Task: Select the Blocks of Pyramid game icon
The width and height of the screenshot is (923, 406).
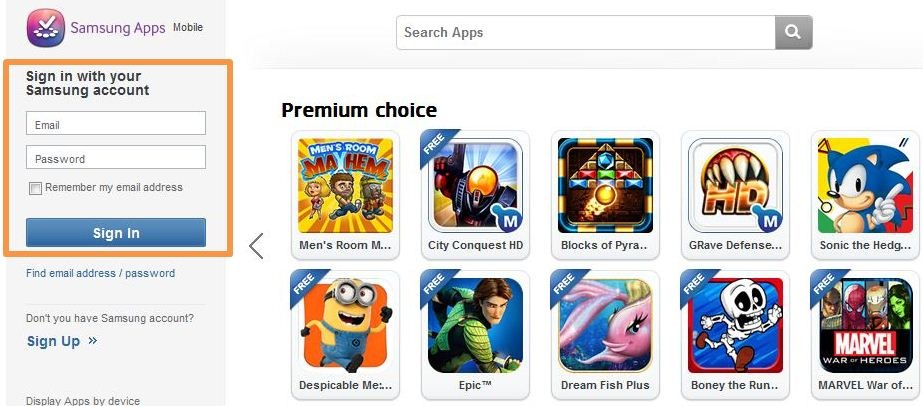Action: (605, 185)
